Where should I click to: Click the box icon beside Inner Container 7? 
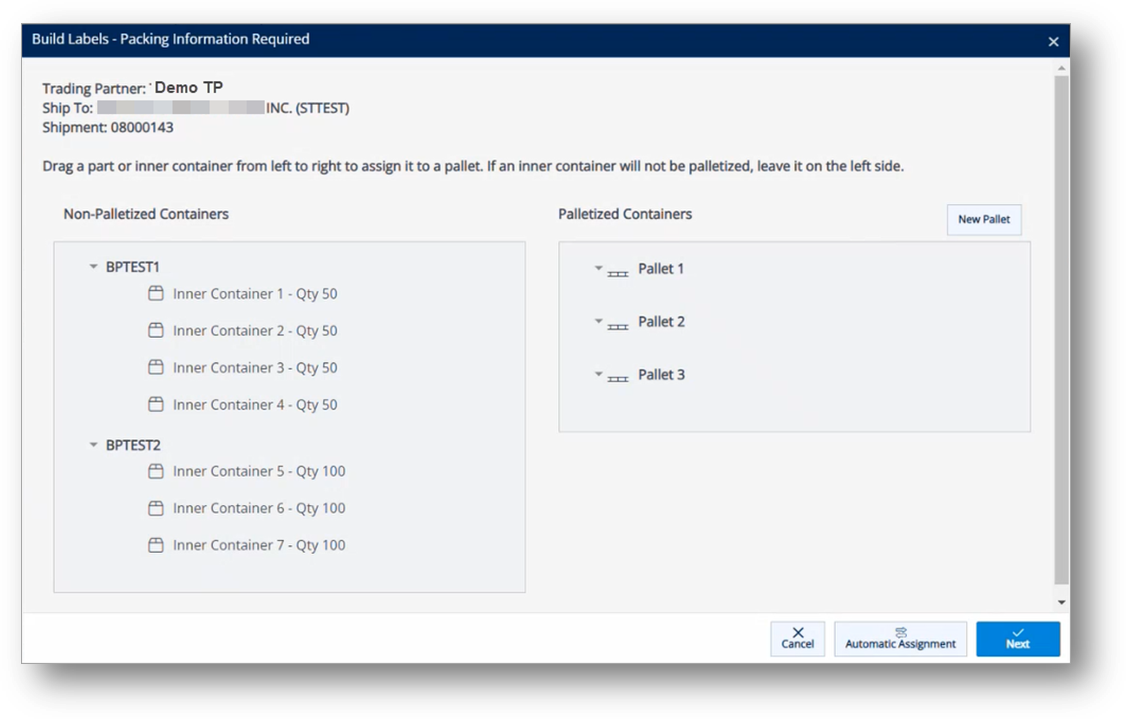pos(157,544)
